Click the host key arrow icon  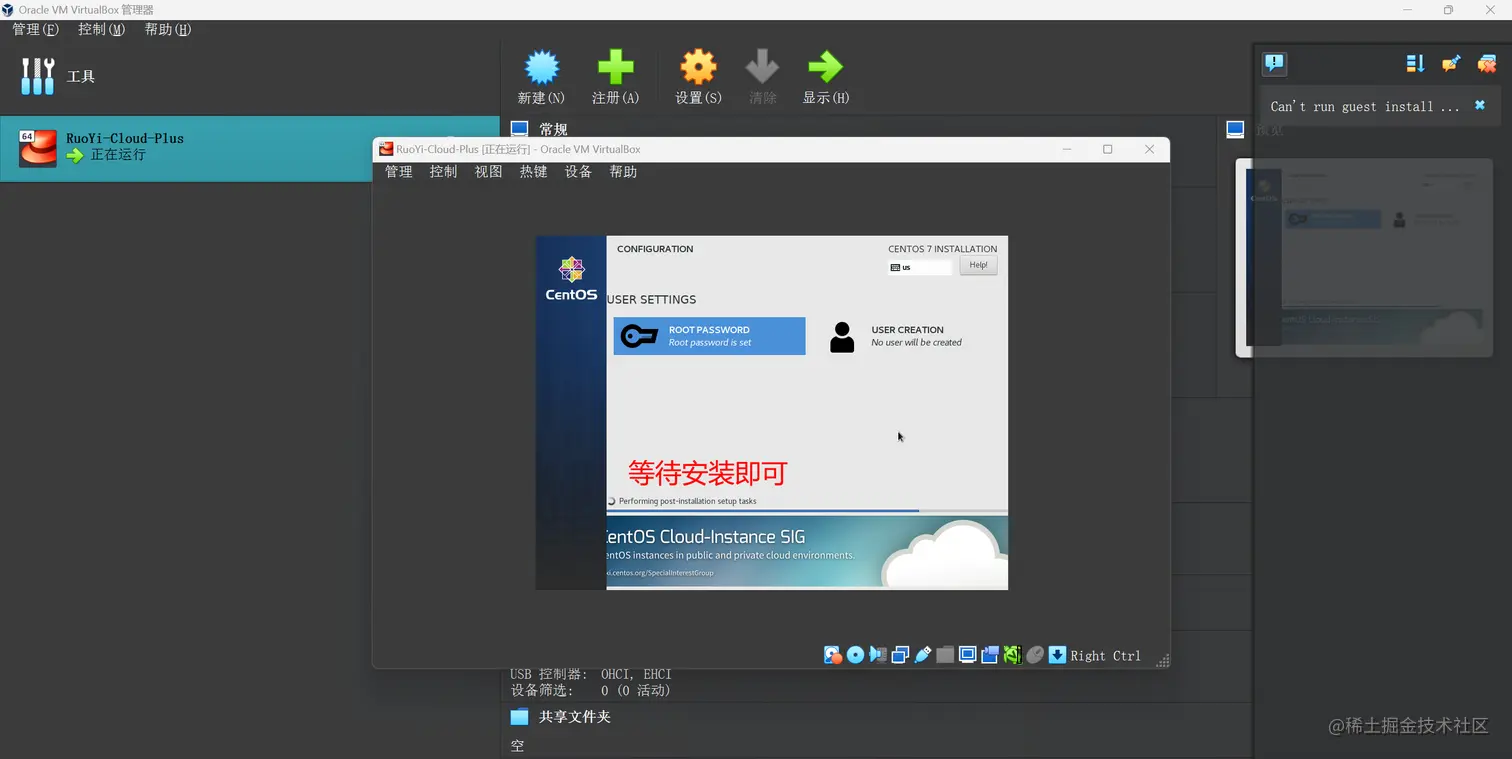(1057, 655)
